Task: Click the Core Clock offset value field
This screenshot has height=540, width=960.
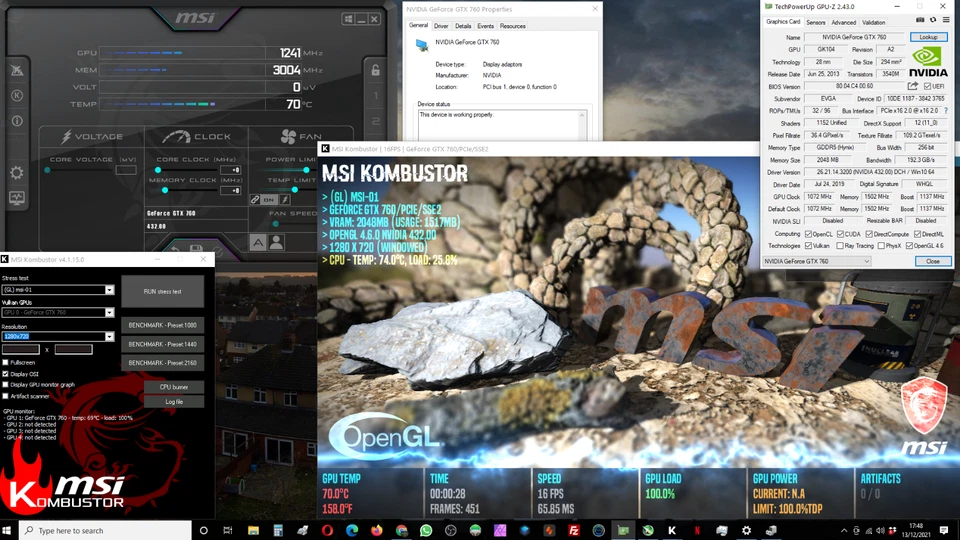Action: coord(230,170)
